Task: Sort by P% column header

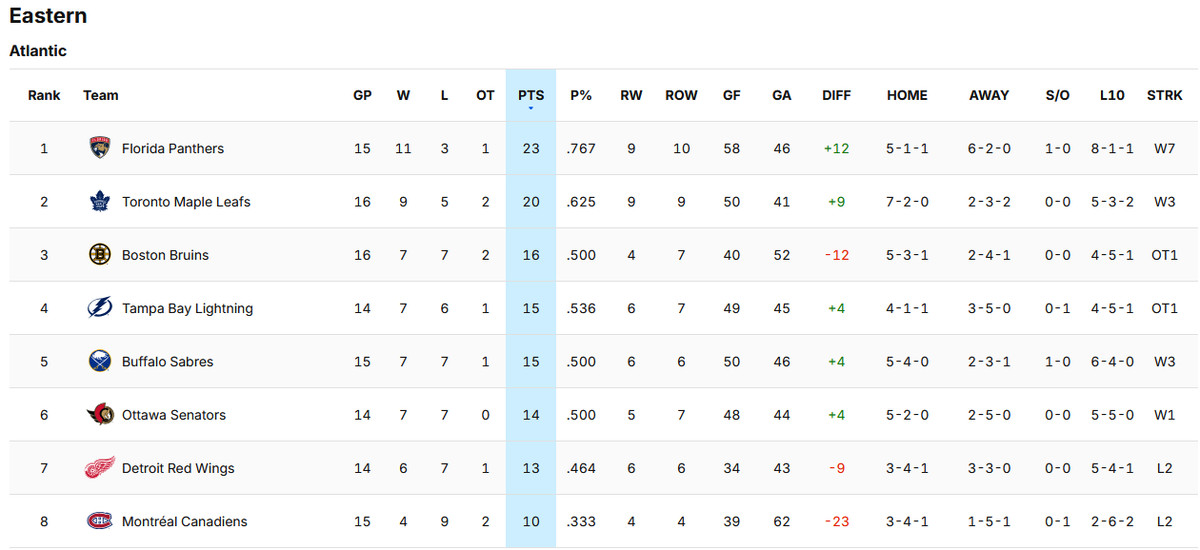Action: [581, 96]
